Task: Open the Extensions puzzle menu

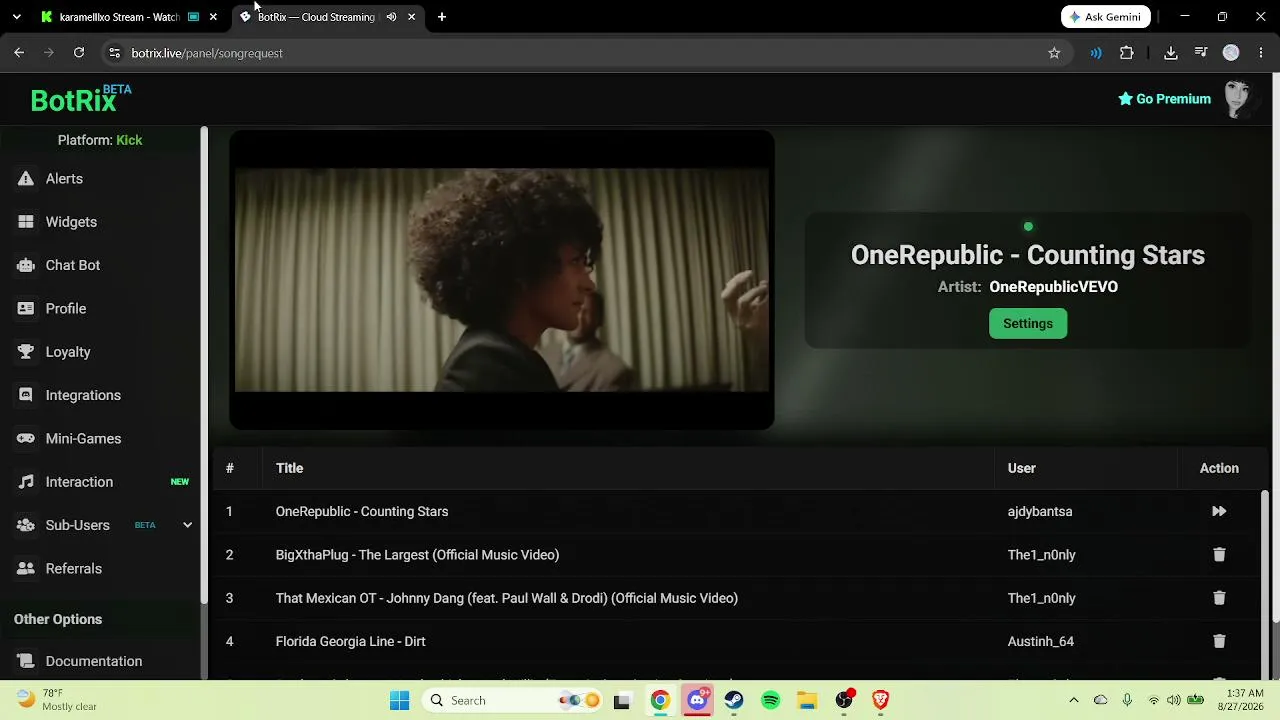Action: (1127, 53)
